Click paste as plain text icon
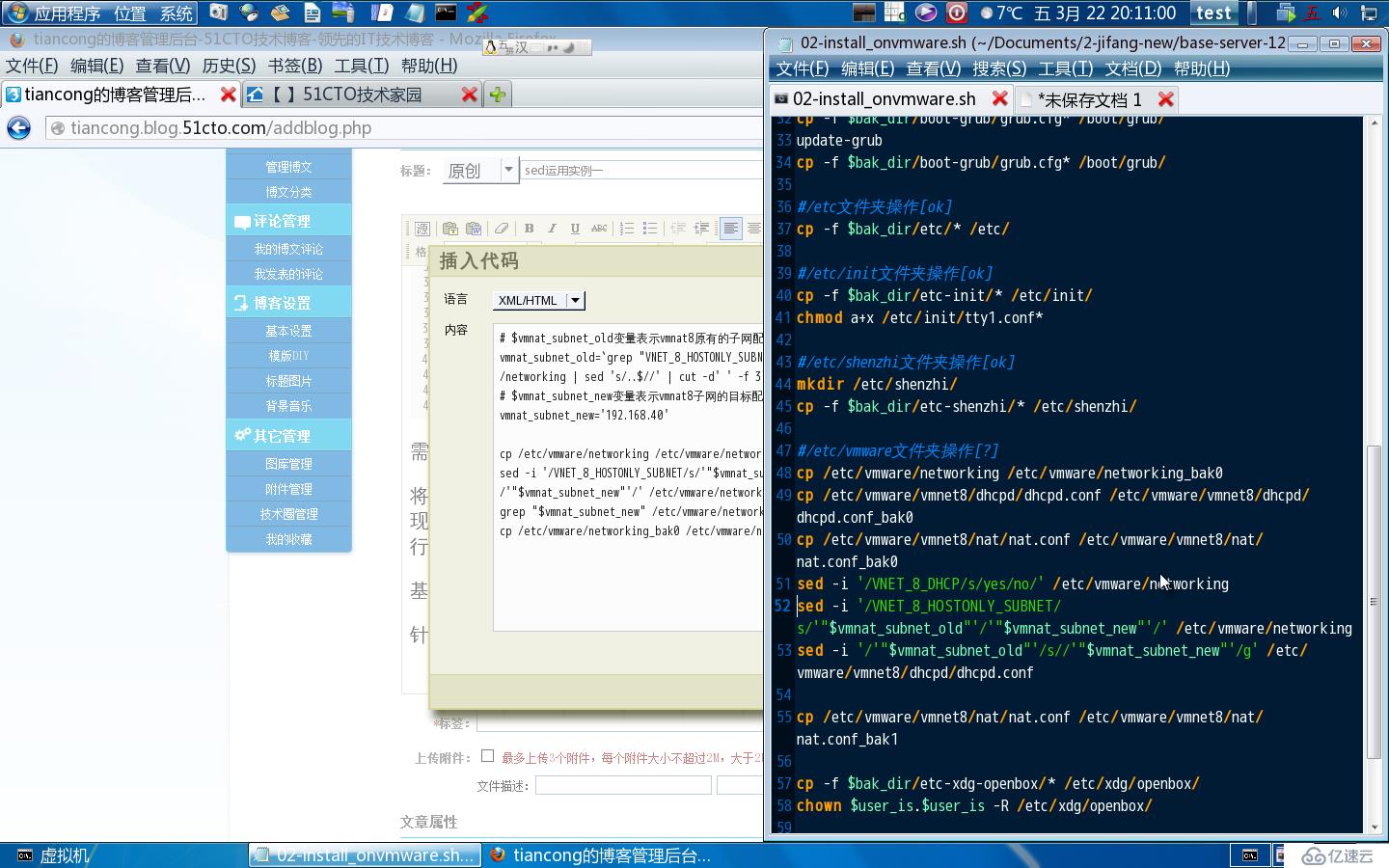Image resolution: width=1389 pixels, height=868 pixels. [x=450, y=229]
